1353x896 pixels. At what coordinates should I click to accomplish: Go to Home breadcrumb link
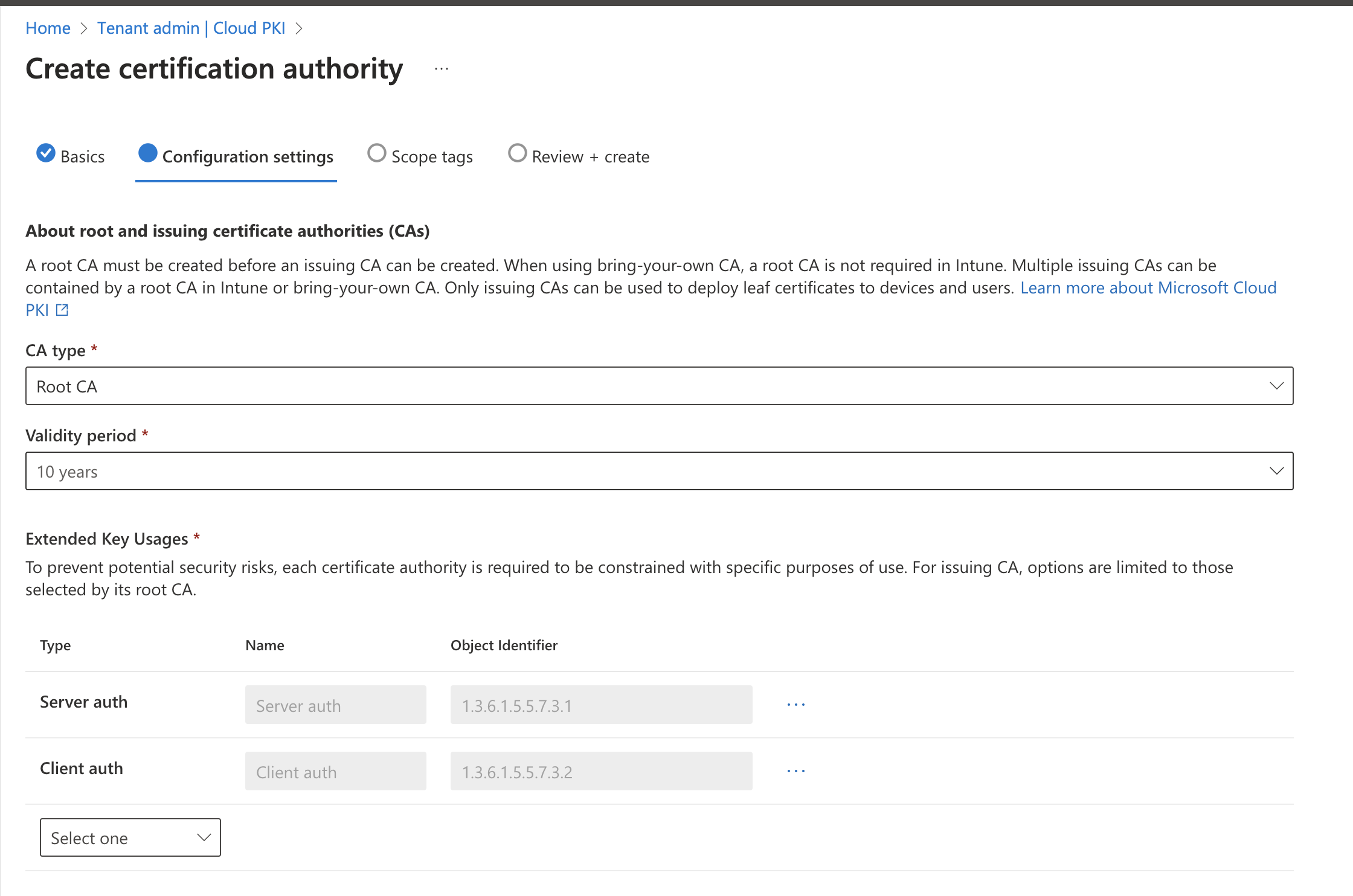[x=48, y=28]
